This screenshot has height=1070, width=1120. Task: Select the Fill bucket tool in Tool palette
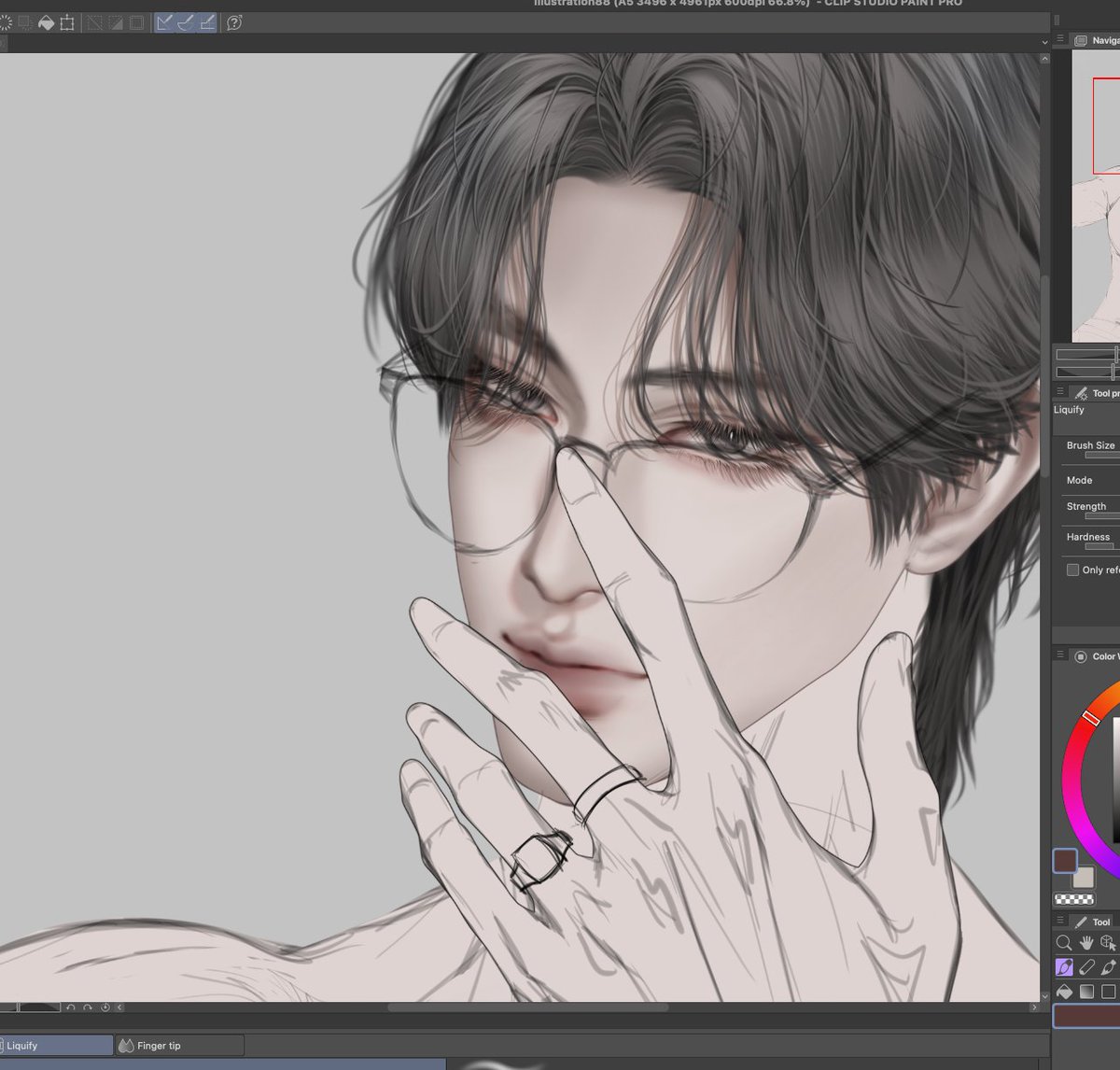[1064, 992]
